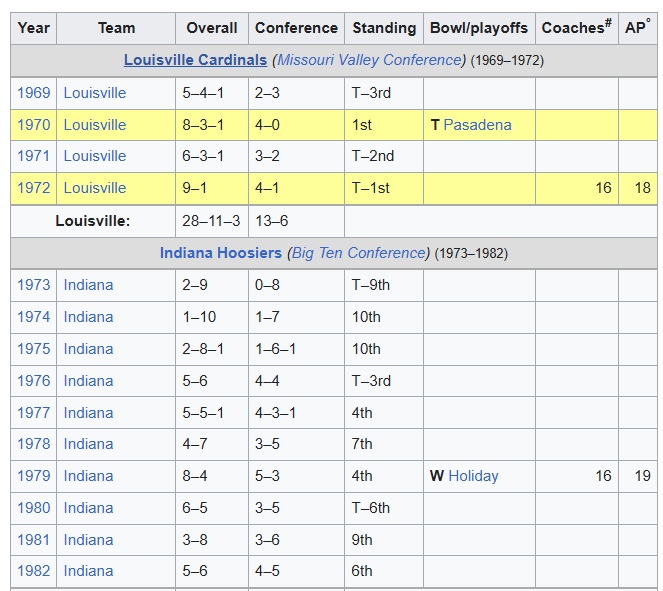Open the Pasadena bowl link
Image resolution: width=663 pixels, height=591 pixels.
coord(477,125)
